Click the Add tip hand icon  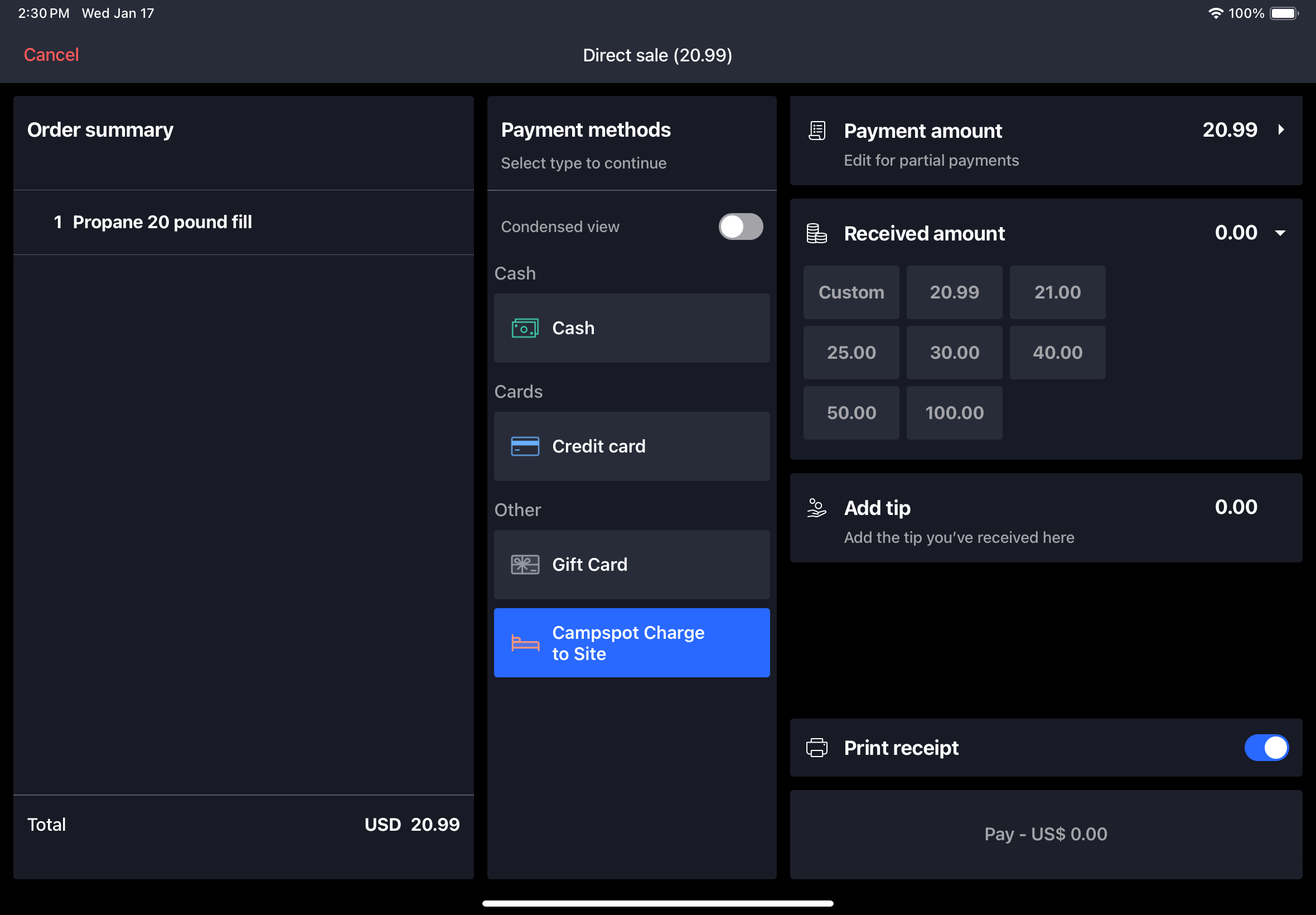coord(816,507)
